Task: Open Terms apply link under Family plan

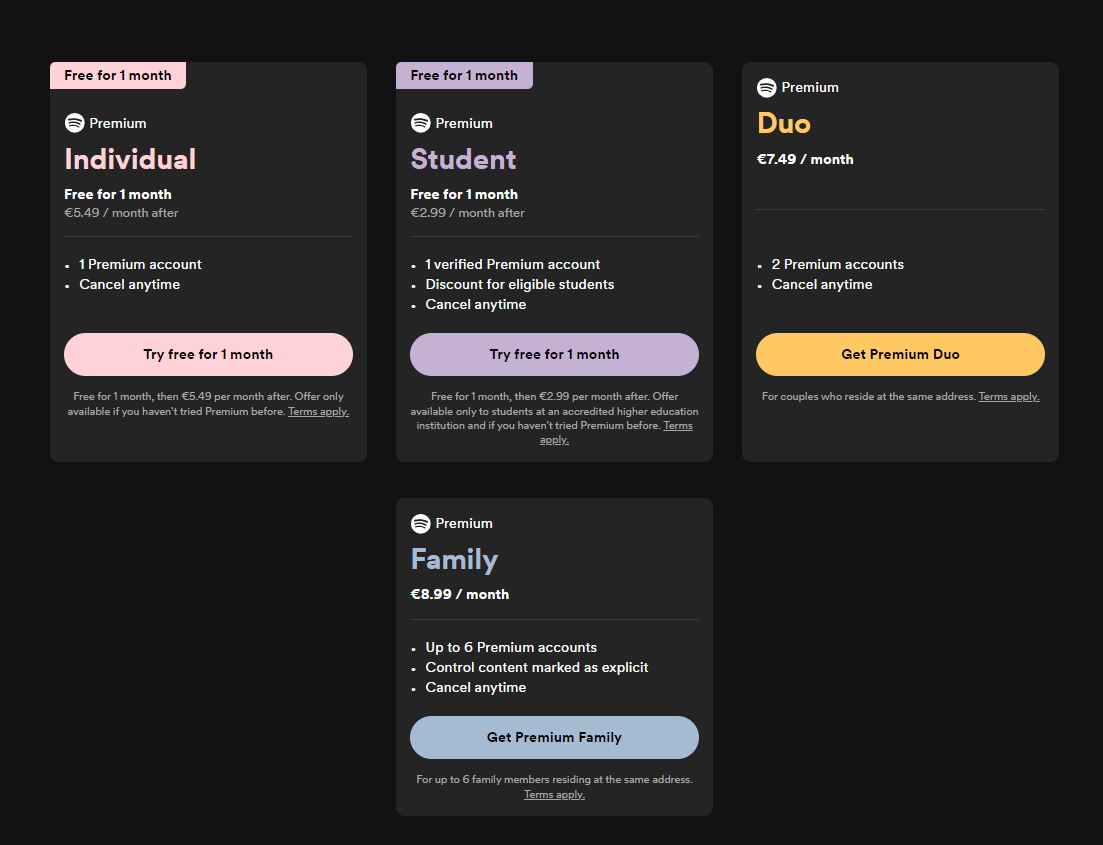Action: [x=554, y=794]
